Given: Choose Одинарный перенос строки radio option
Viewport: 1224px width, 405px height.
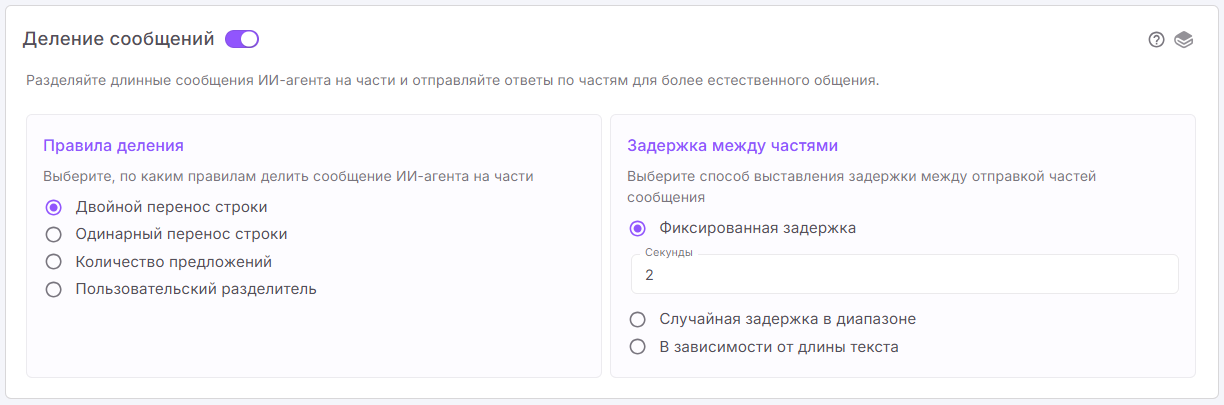Looking at the screenshot, I should tap(54, 234).
